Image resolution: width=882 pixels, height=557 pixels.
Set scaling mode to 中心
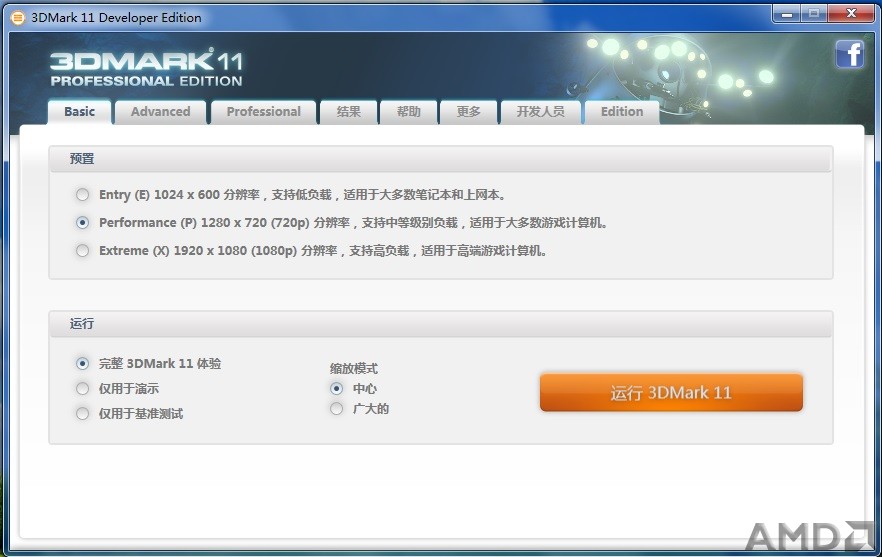336,388
